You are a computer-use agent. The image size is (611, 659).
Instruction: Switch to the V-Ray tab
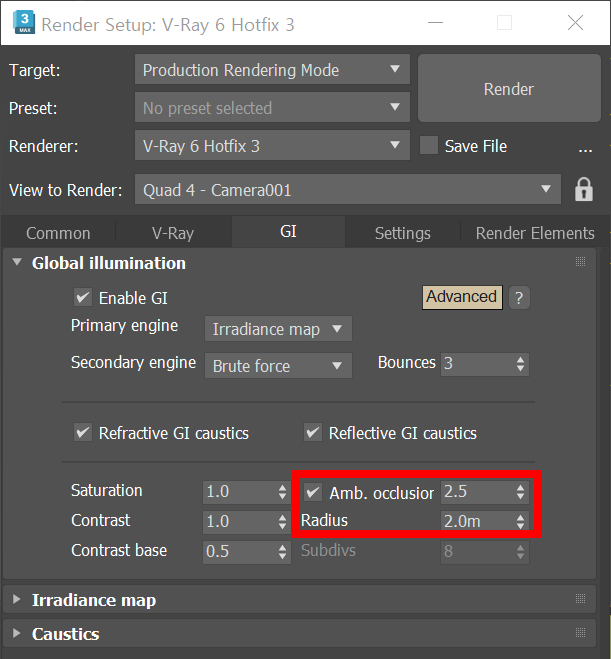173,233
